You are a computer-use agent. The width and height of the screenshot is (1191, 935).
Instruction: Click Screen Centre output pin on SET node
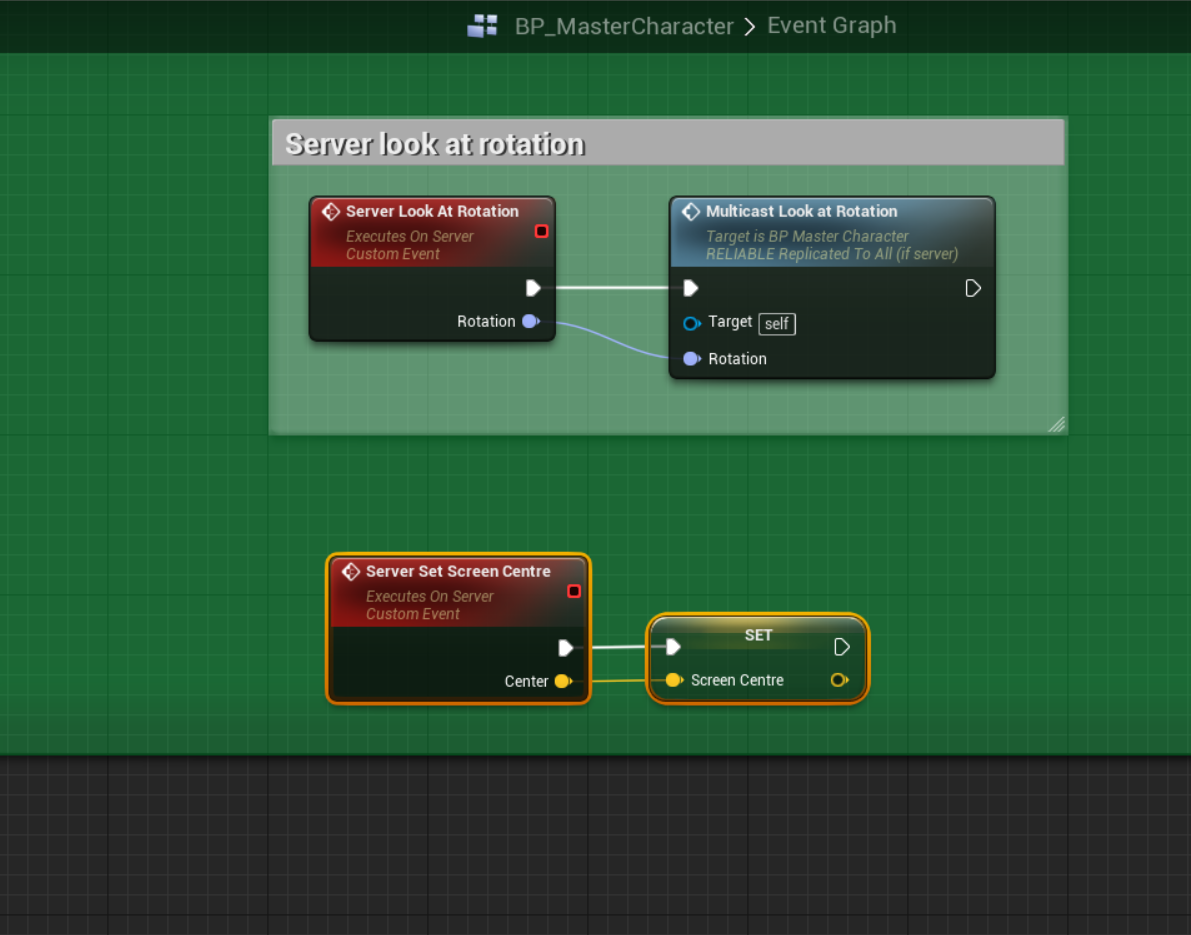839,680
